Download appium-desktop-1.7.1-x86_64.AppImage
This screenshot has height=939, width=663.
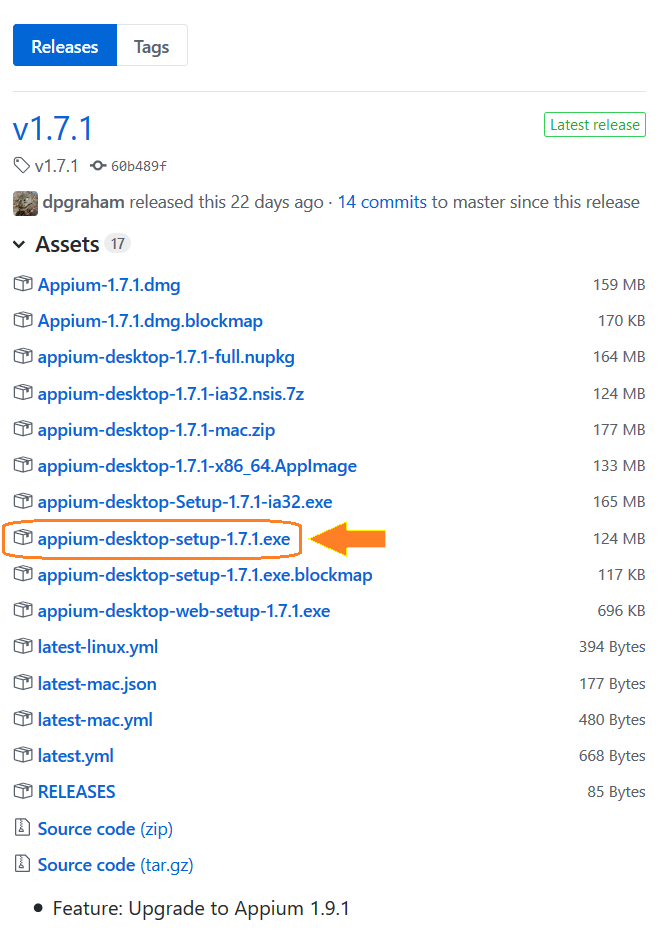pyautogui.click(x=197, y=466)
